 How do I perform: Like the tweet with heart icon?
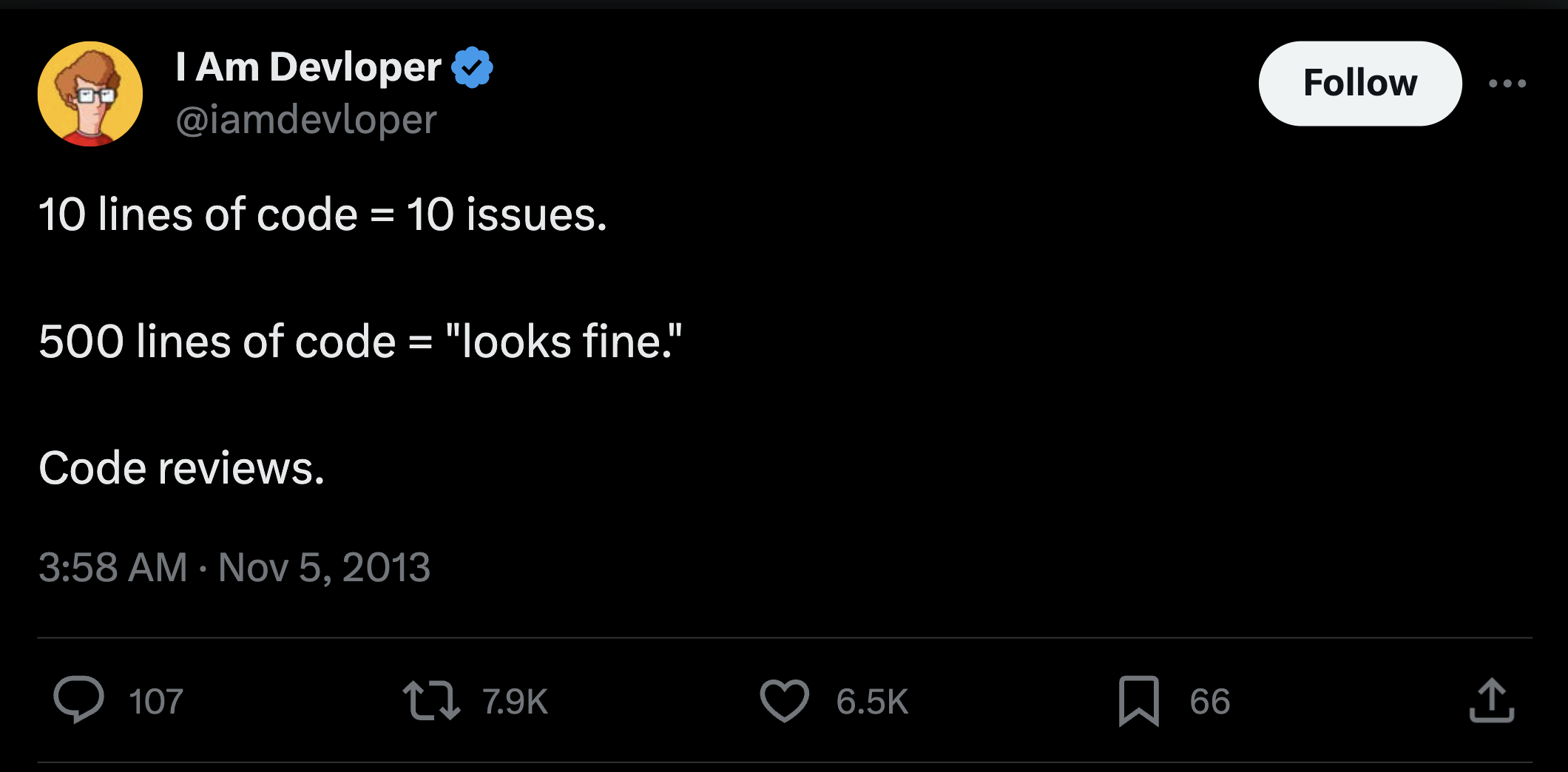(x=784, y=700)
